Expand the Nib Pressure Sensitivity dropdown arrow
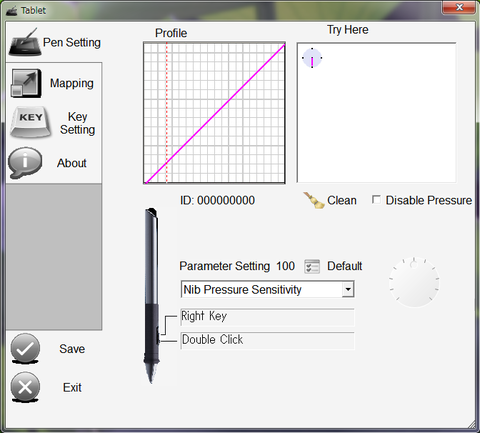480x433 pixels. tap(348, 289)
